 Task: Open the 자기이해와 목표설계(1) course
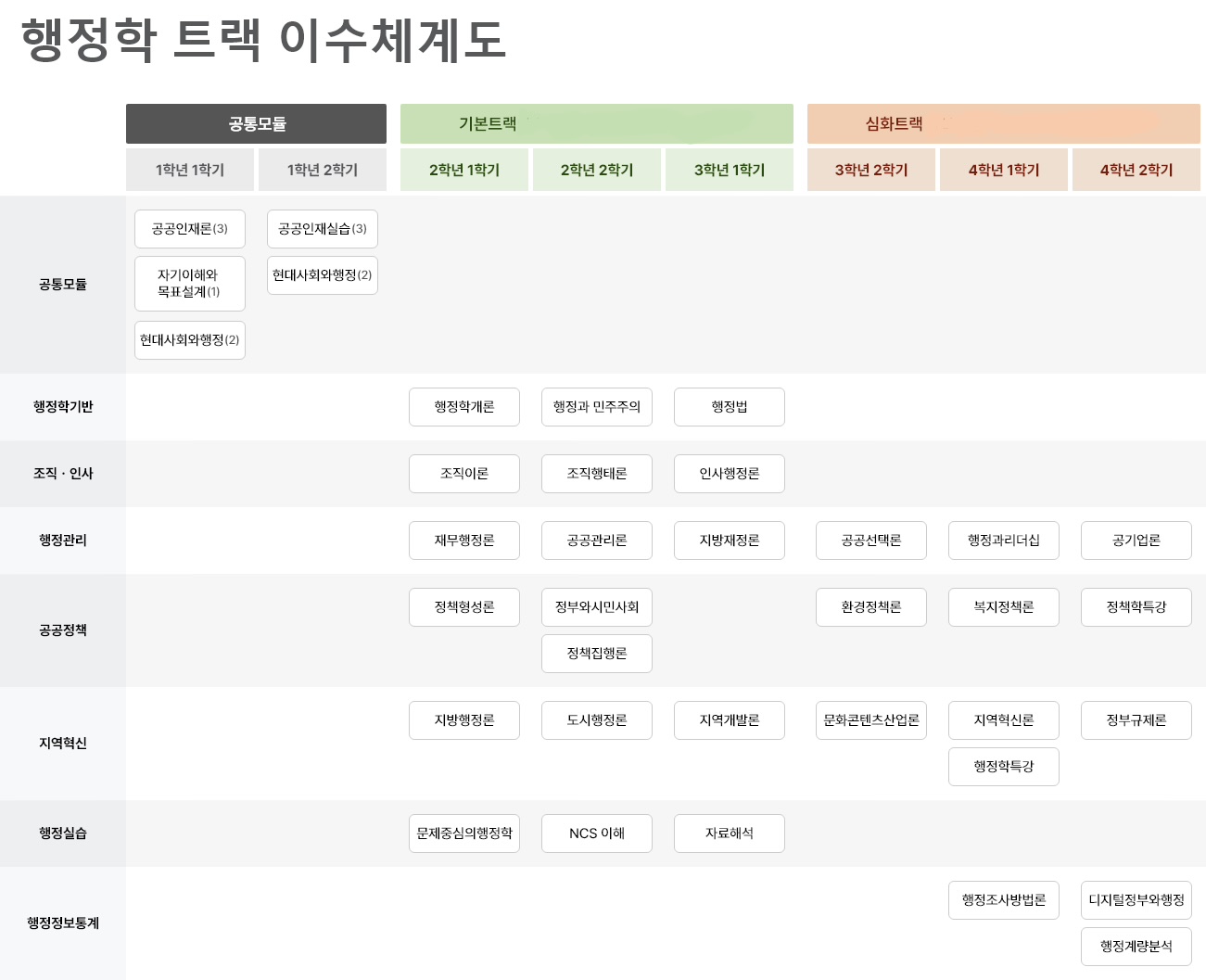190,284
